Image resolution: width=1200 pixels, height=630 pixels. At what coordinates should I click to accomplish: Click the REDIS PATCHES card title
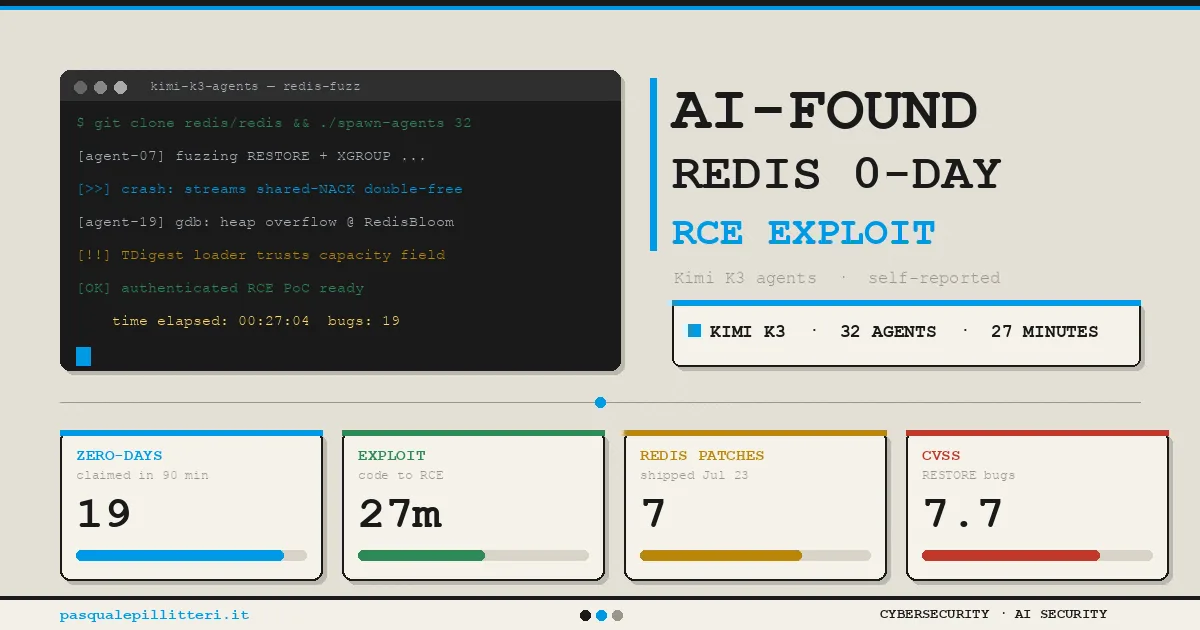pos(702,456)
